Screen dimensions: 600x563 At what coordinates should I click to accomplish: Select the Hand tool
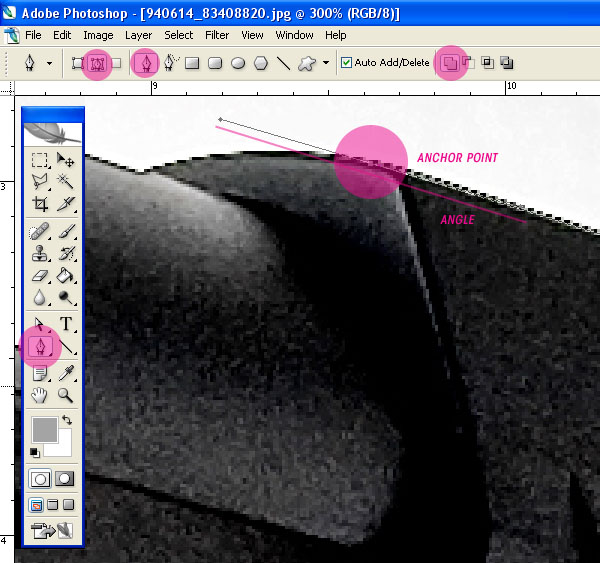point(39,395)
